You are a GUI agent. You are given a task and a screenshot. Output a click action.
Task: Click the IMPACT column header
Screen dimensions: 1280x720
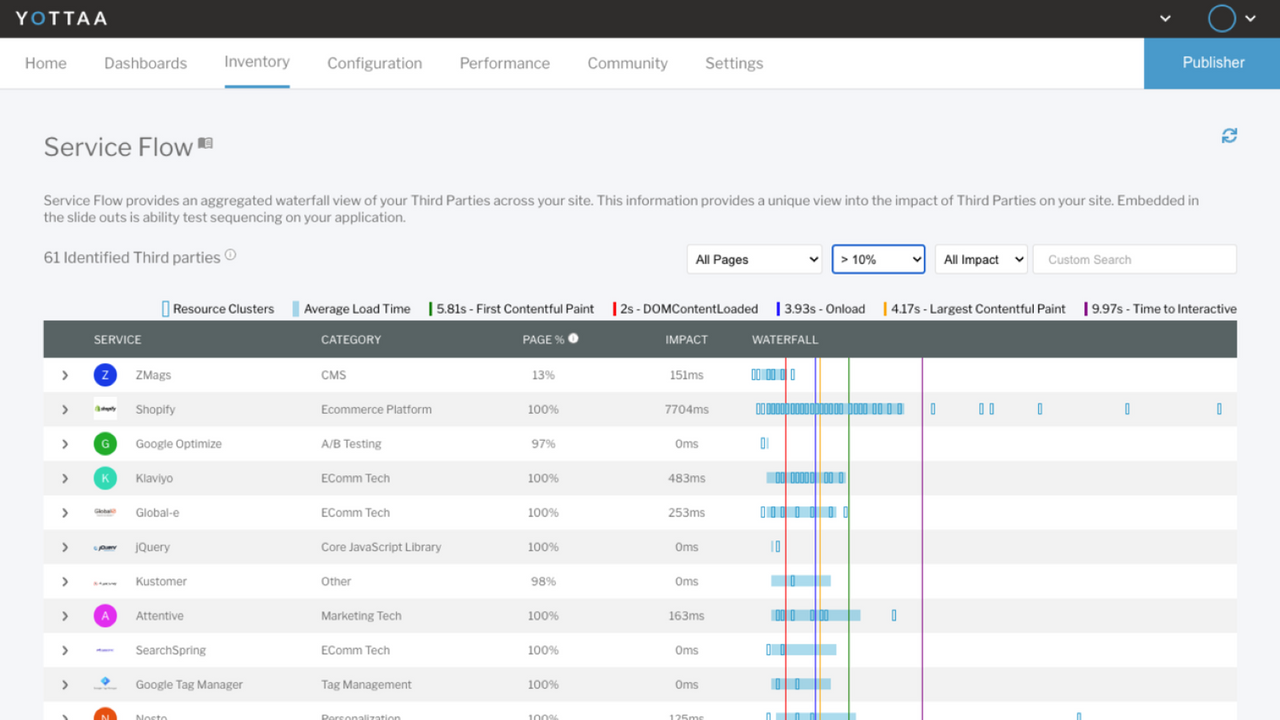[x=686, y=340]
